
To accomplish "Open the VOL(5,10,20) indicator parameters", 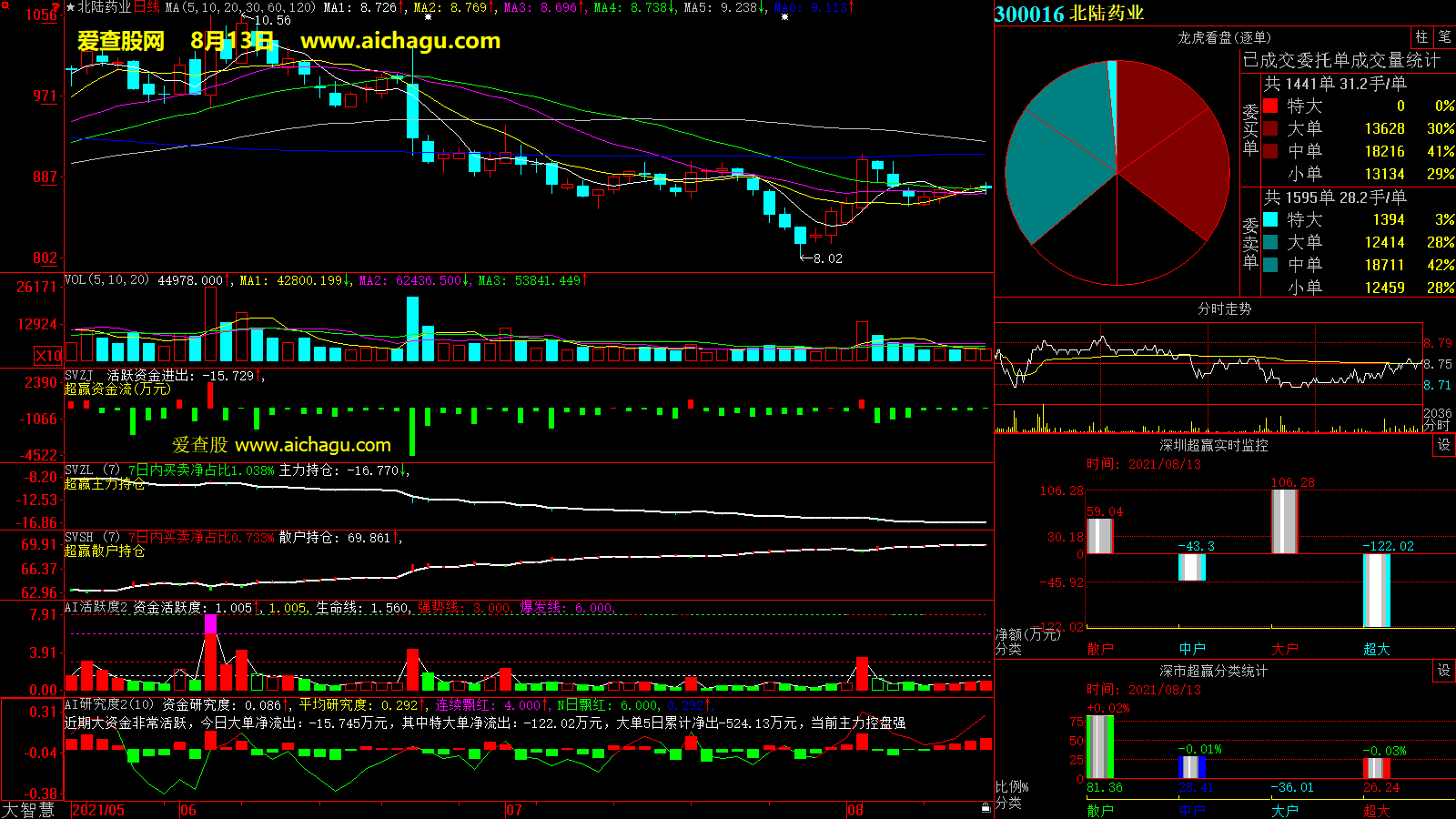I will coord(106,280).
